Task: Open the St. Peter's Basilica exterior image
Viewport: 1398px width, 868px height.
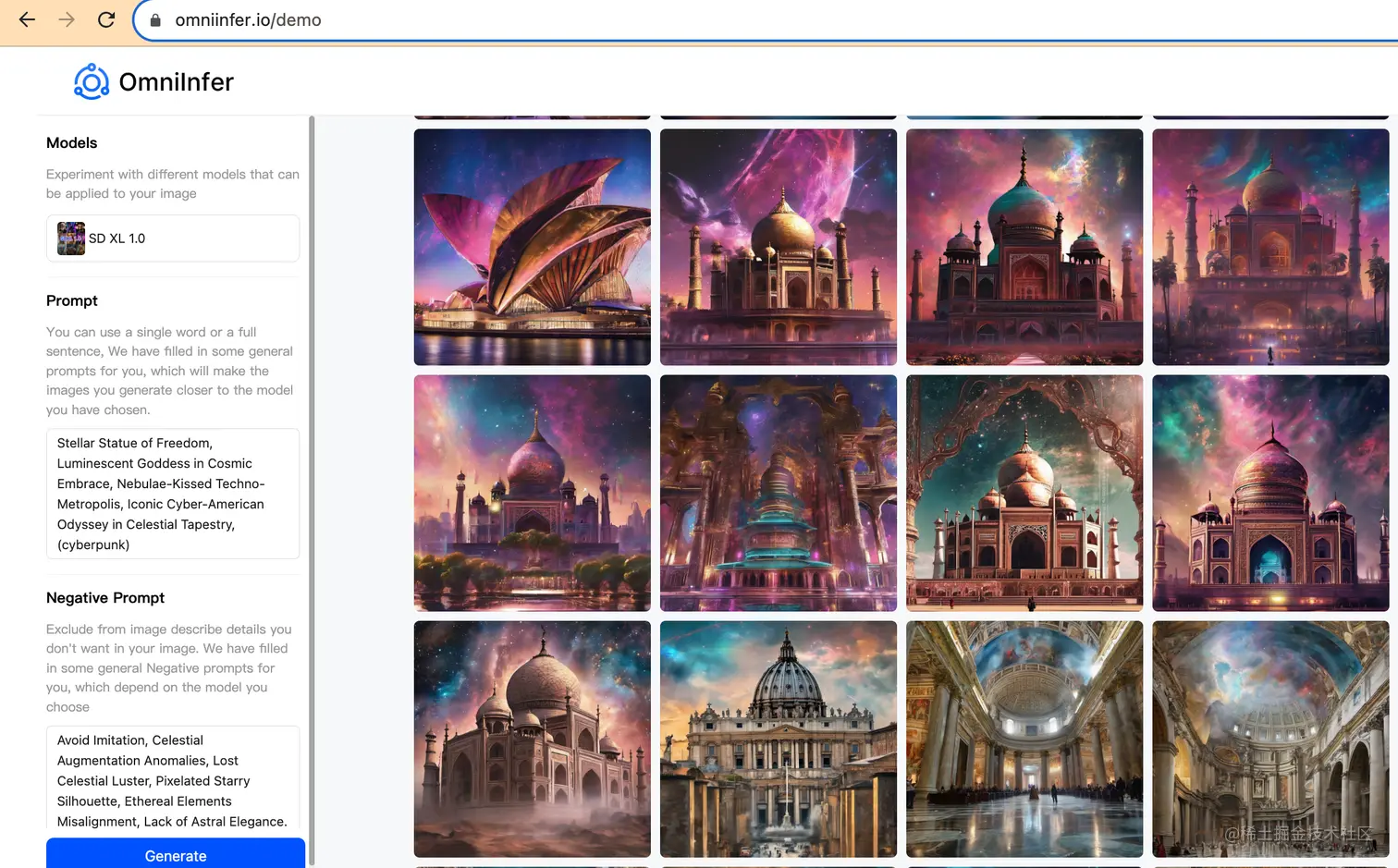Action: [x=779, y=739]
